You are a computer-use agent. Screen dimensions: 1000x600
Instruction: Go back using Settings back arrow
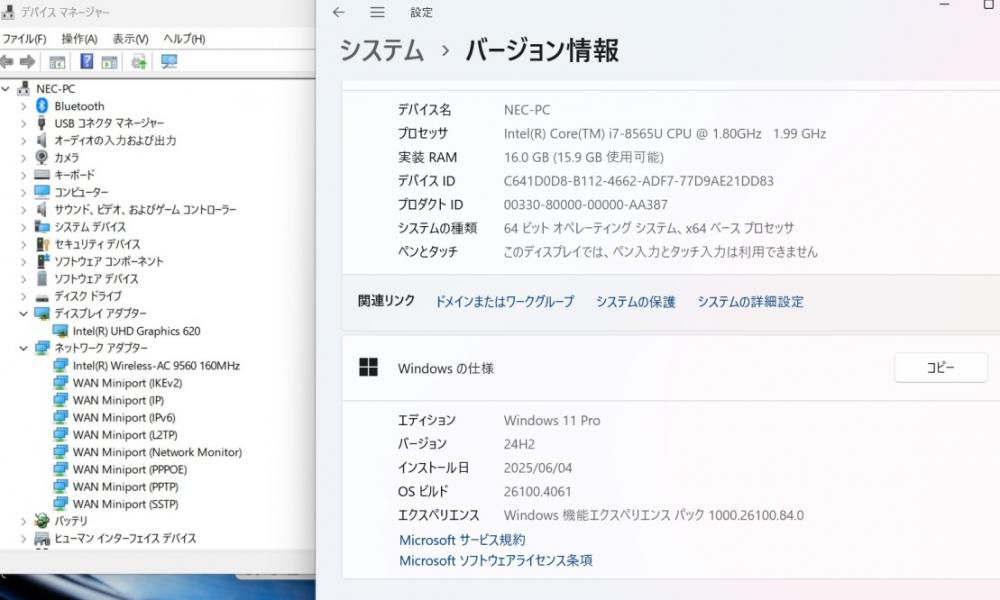(339, 12)
